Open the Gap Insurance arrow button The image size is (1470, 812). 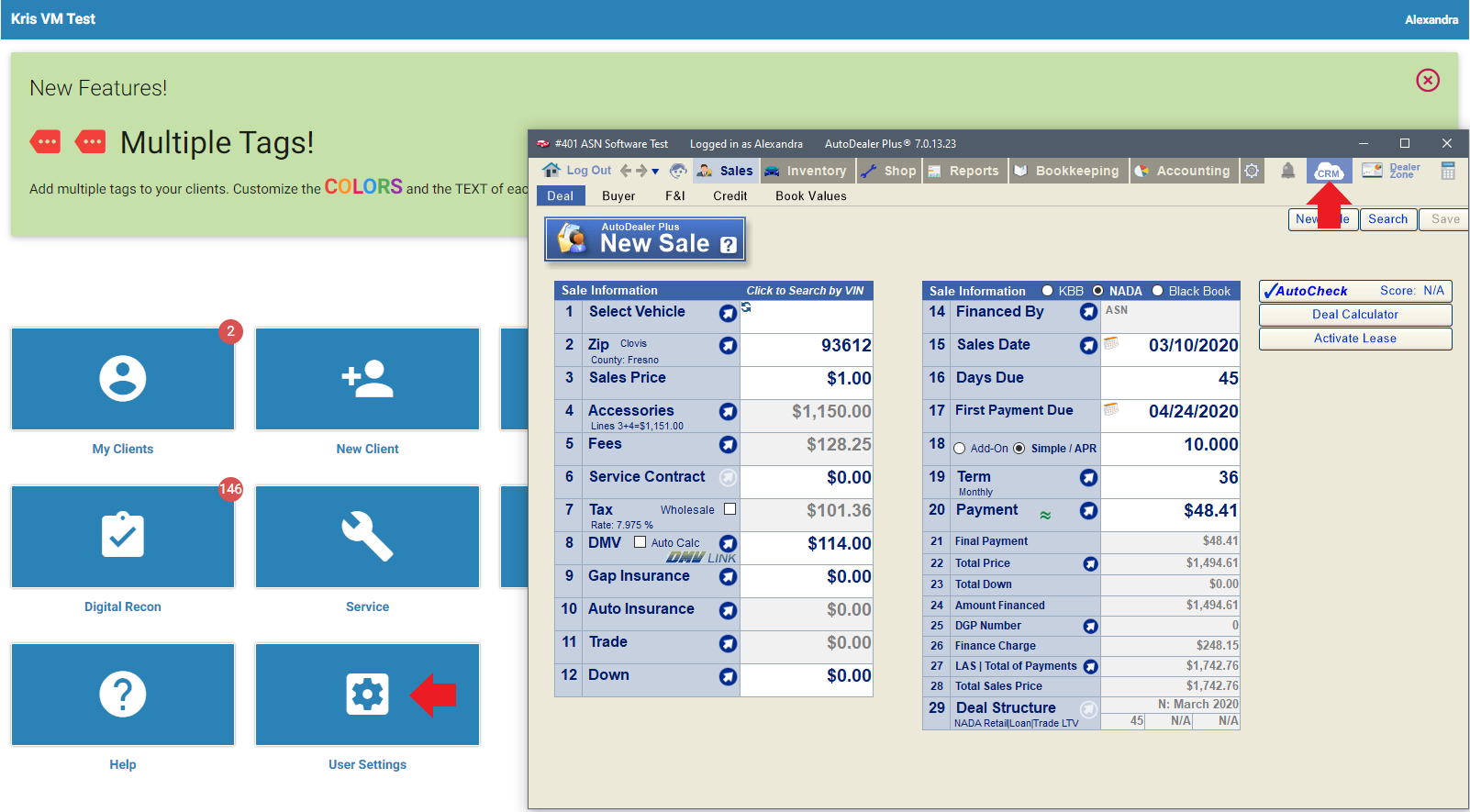point(728,577)
